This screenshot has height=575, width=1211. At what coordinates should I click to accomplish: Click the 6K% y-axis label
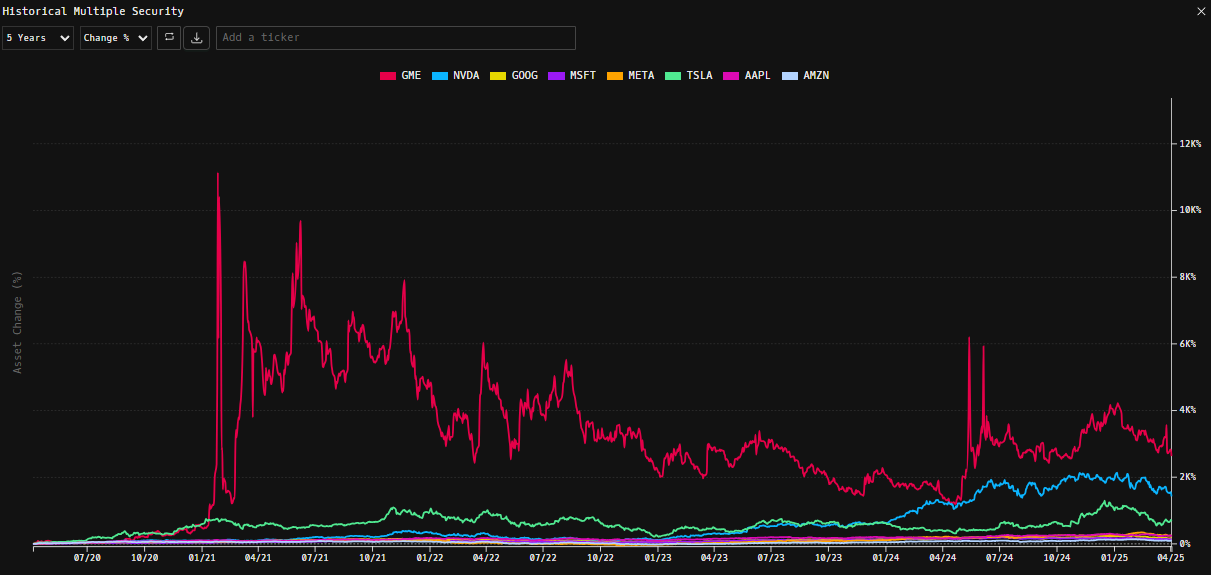tap(1188, 344)
